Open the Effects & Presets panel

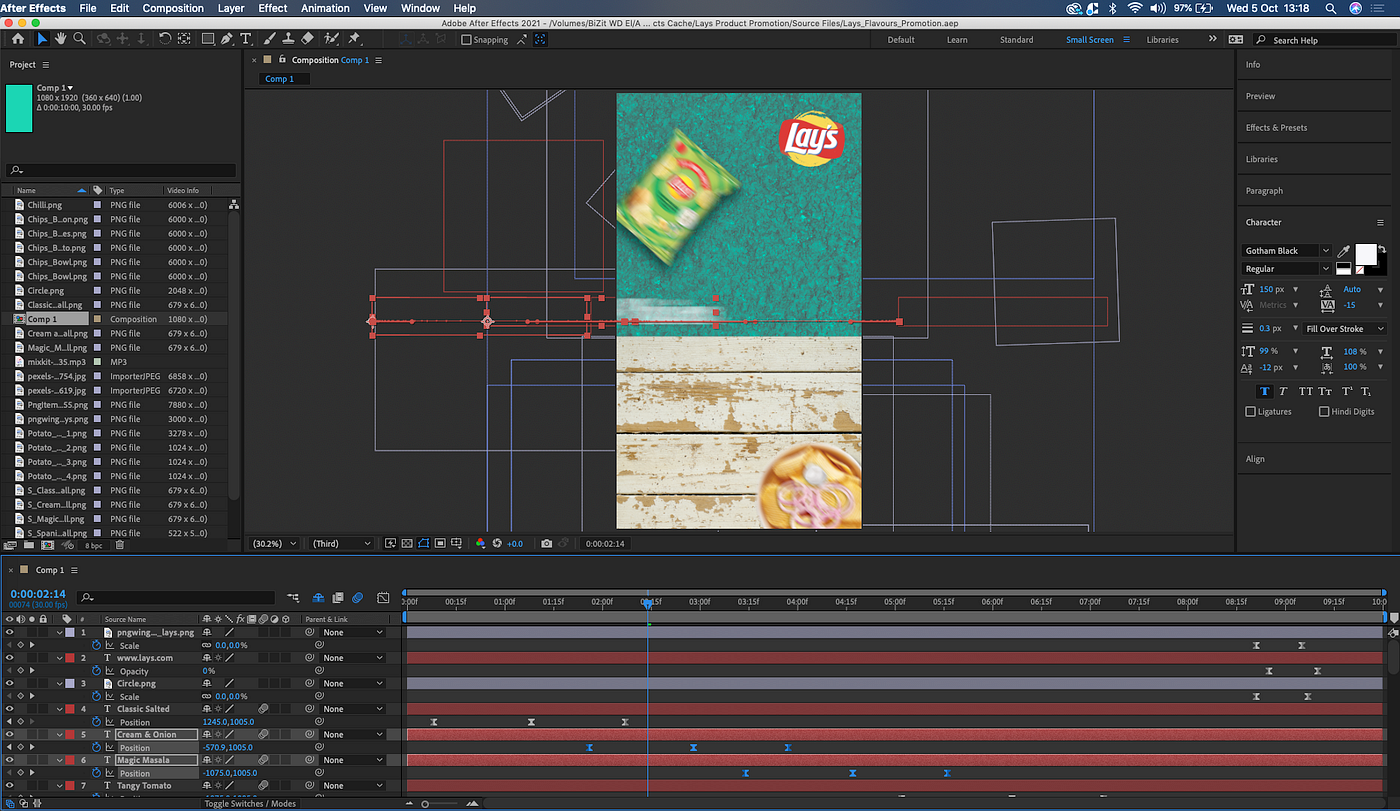1276,127
